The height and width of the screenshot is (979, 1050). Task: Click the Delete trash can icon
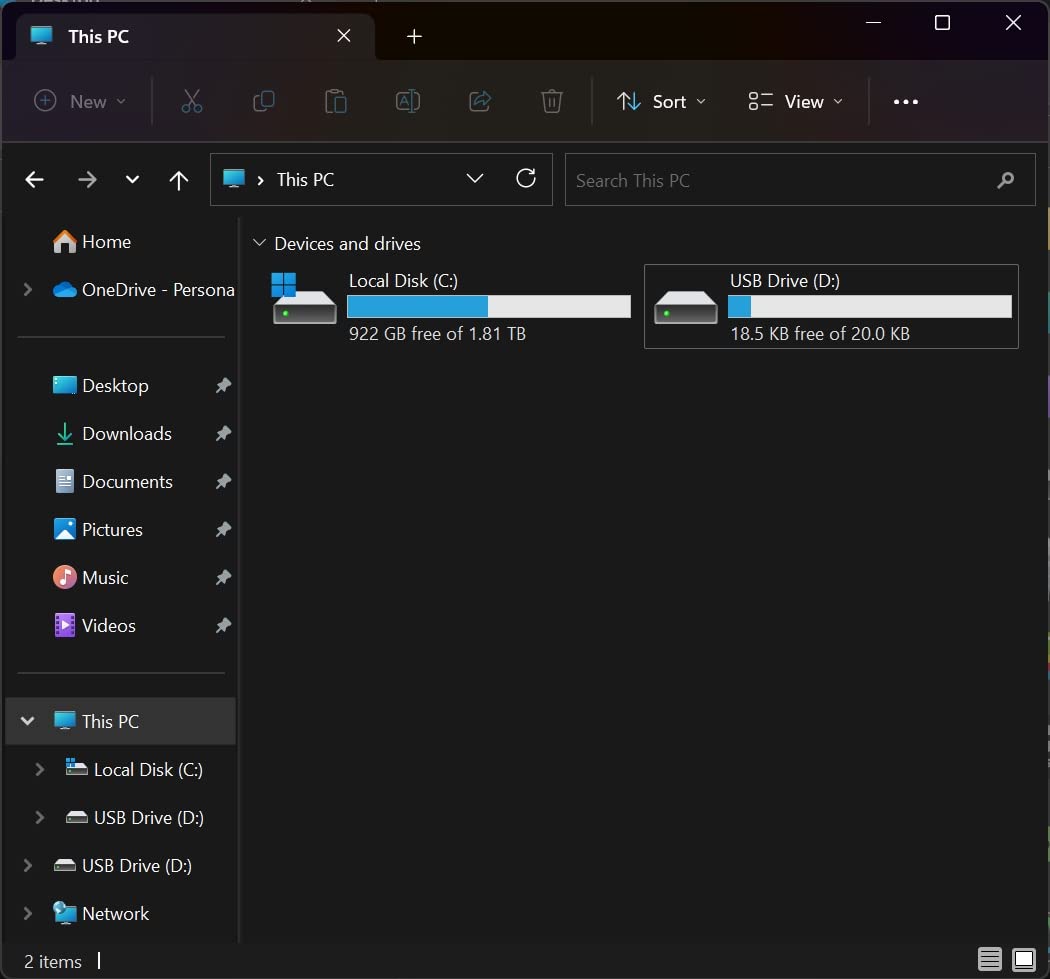click(x=552, y=102)
